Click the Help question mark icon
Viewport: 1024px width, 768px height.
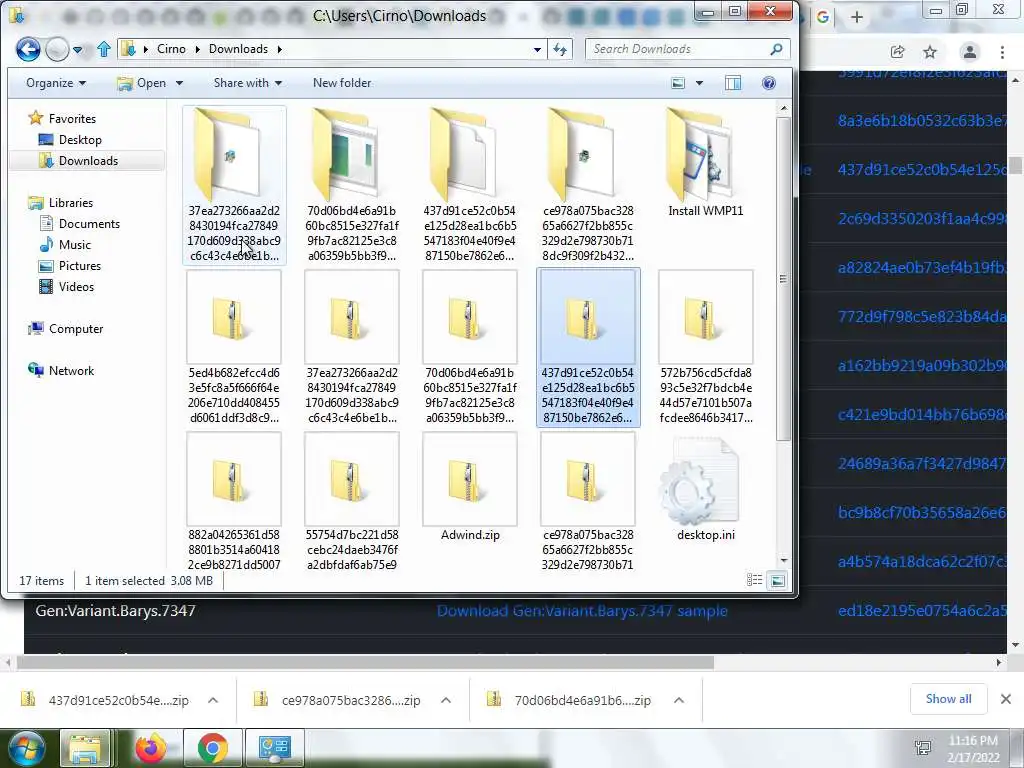(x=769, y=83)
